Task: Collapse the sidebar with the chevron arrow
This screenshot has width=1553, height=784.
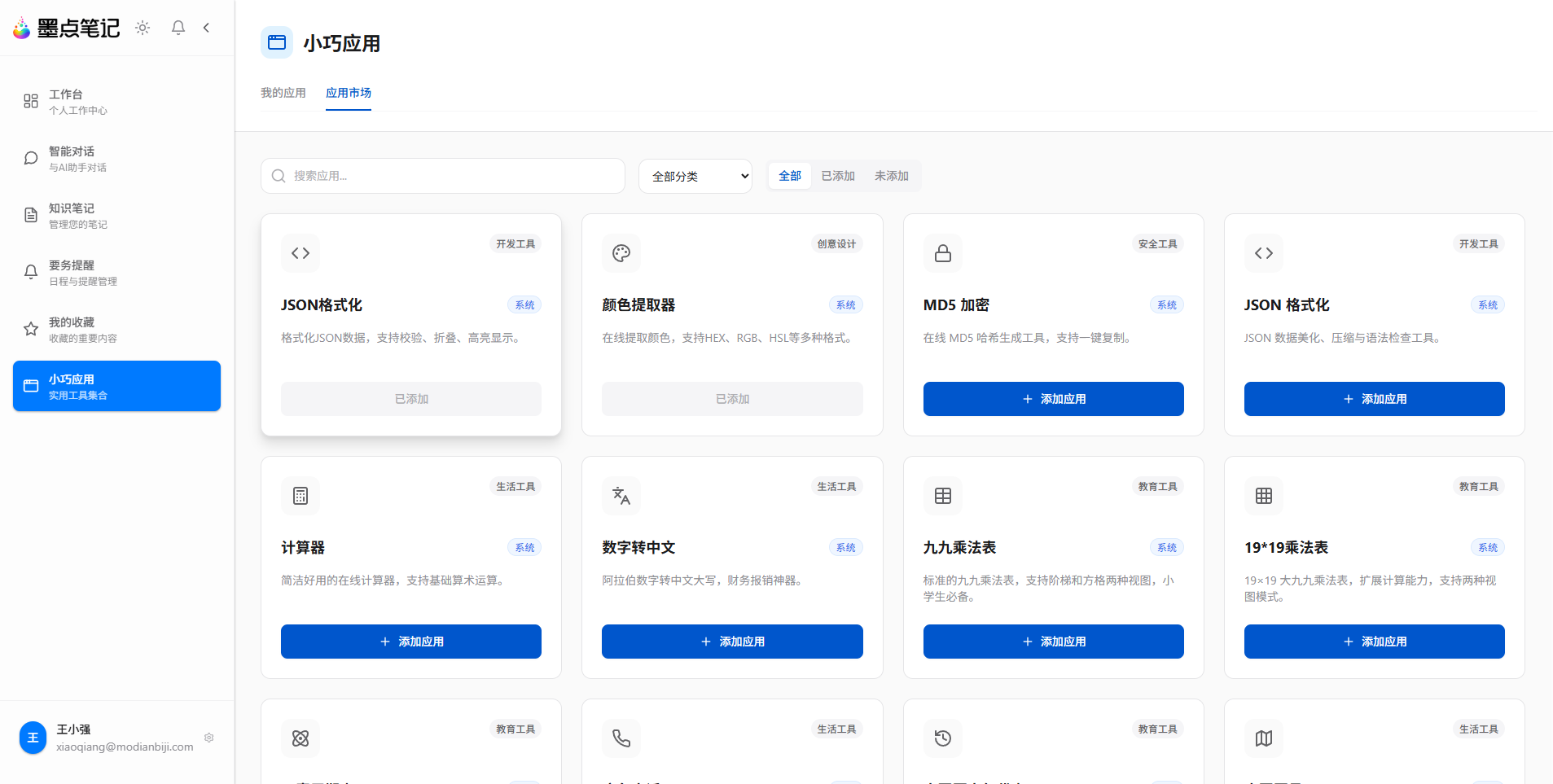Action: tap(207, 28)
